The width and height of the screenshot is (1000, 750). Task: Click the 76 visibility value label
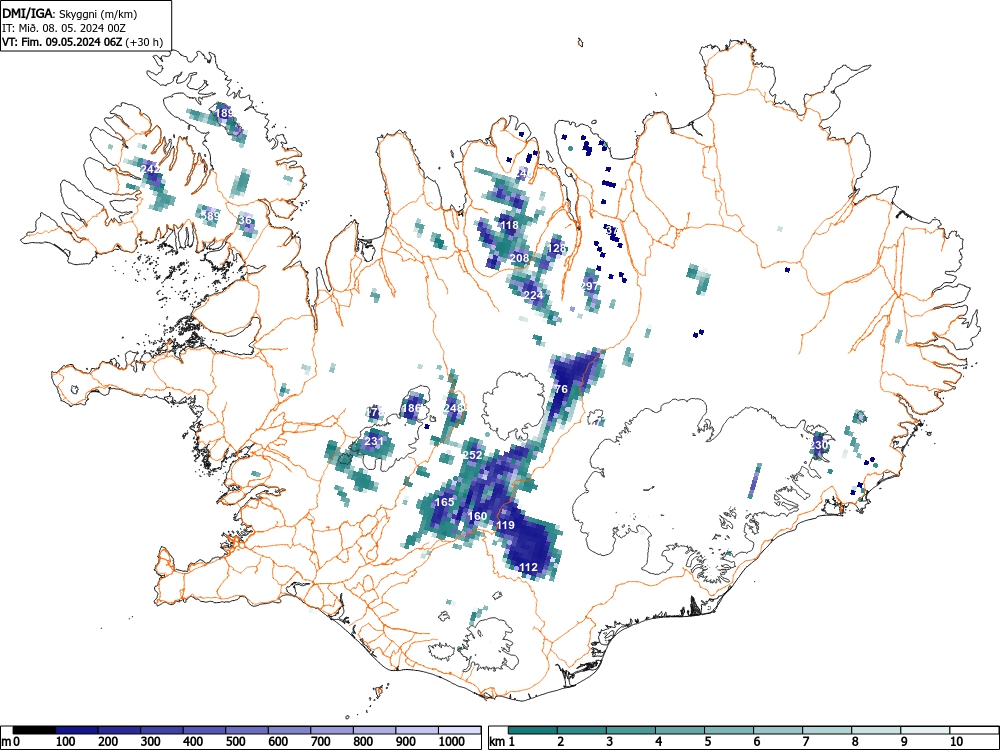[x=561, y=389]
